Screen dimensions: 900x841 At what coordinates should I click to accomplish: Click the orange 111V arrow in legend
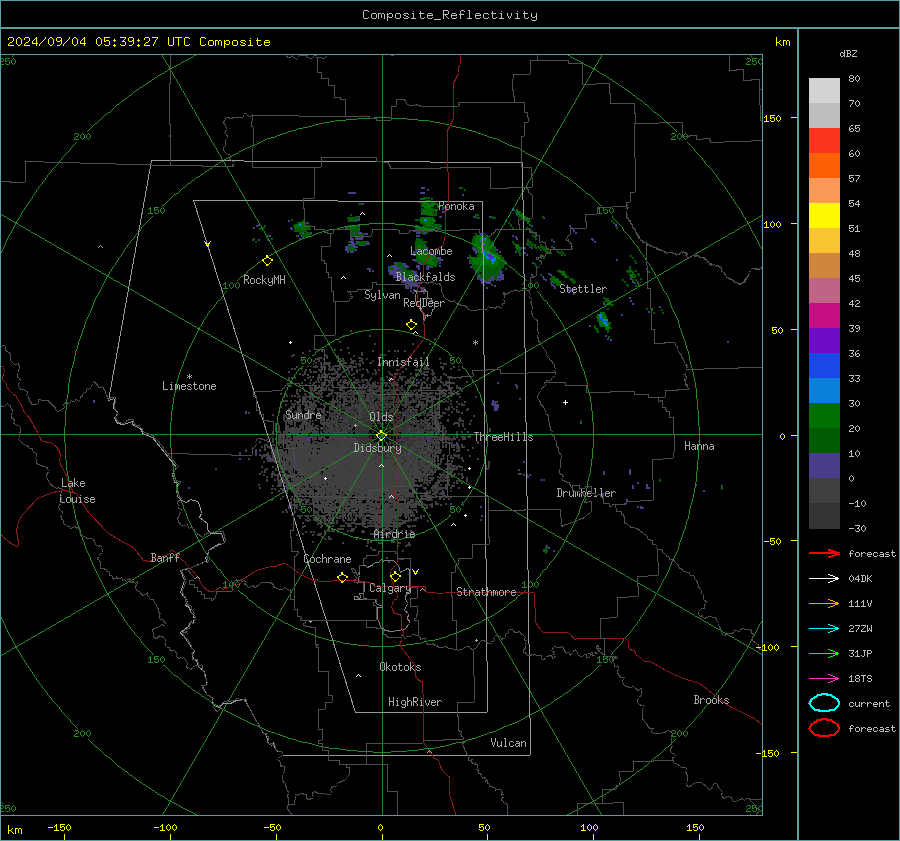click(x=824, y=603)
